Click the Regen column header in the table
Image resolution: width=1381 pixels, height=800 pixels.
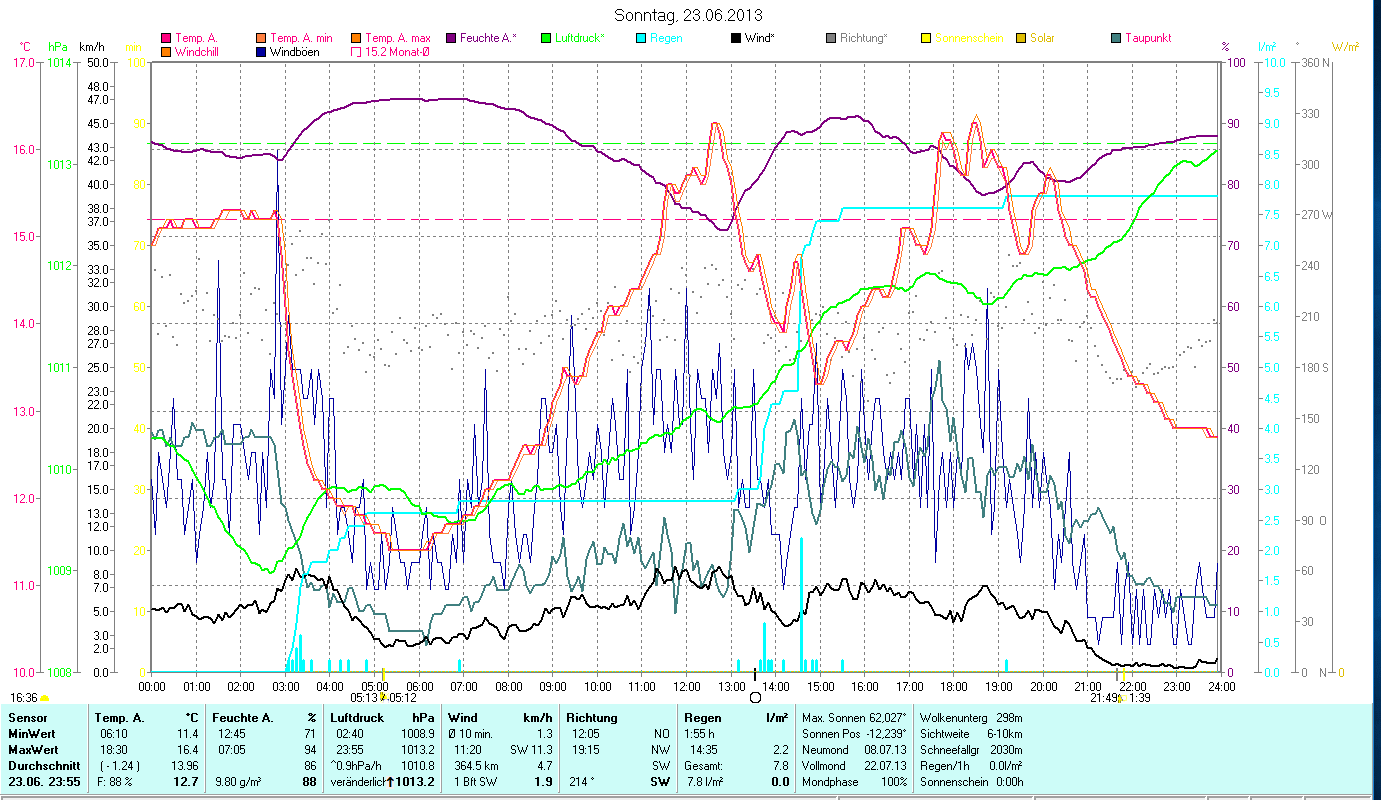tap(701, 717)
